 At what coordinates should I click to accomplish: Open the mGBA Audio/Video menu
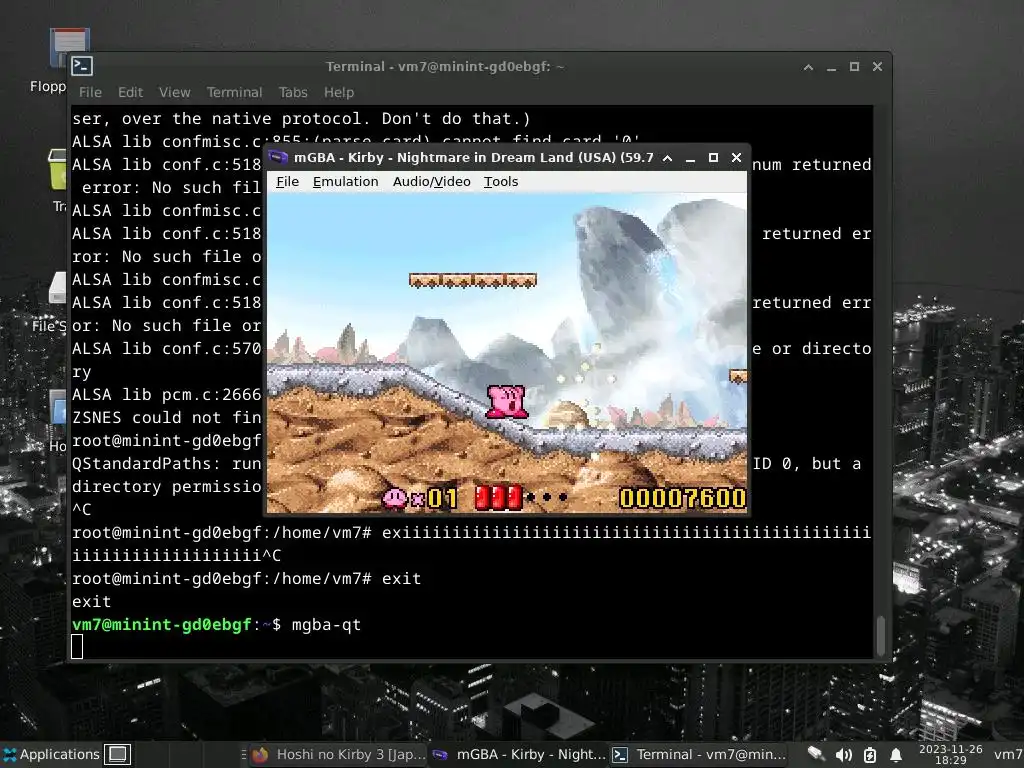pos(431,182)
